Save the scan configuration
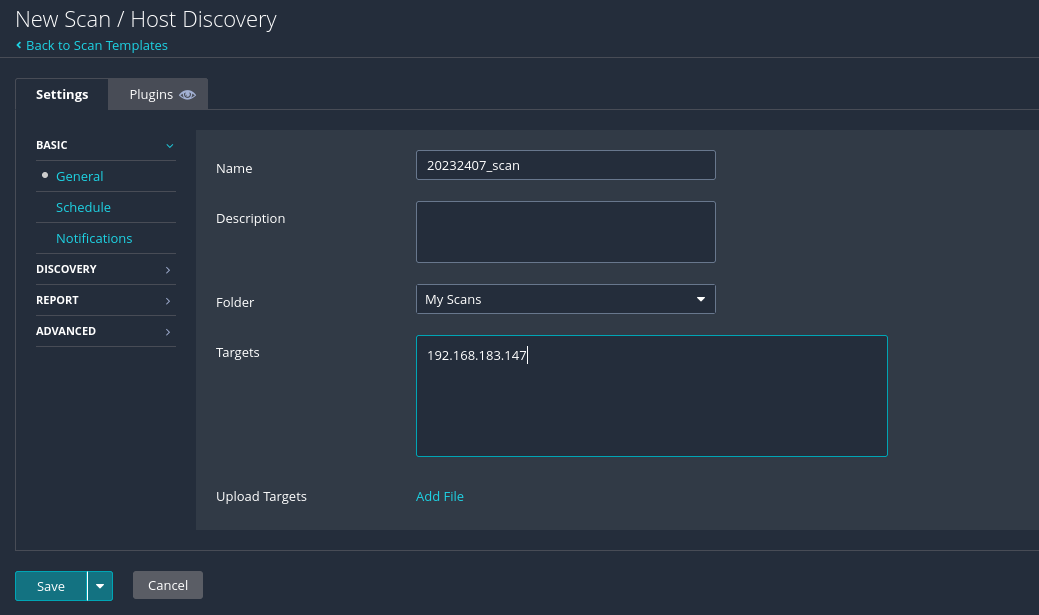Screen dimensions: 1039x615 click(51, 586)
